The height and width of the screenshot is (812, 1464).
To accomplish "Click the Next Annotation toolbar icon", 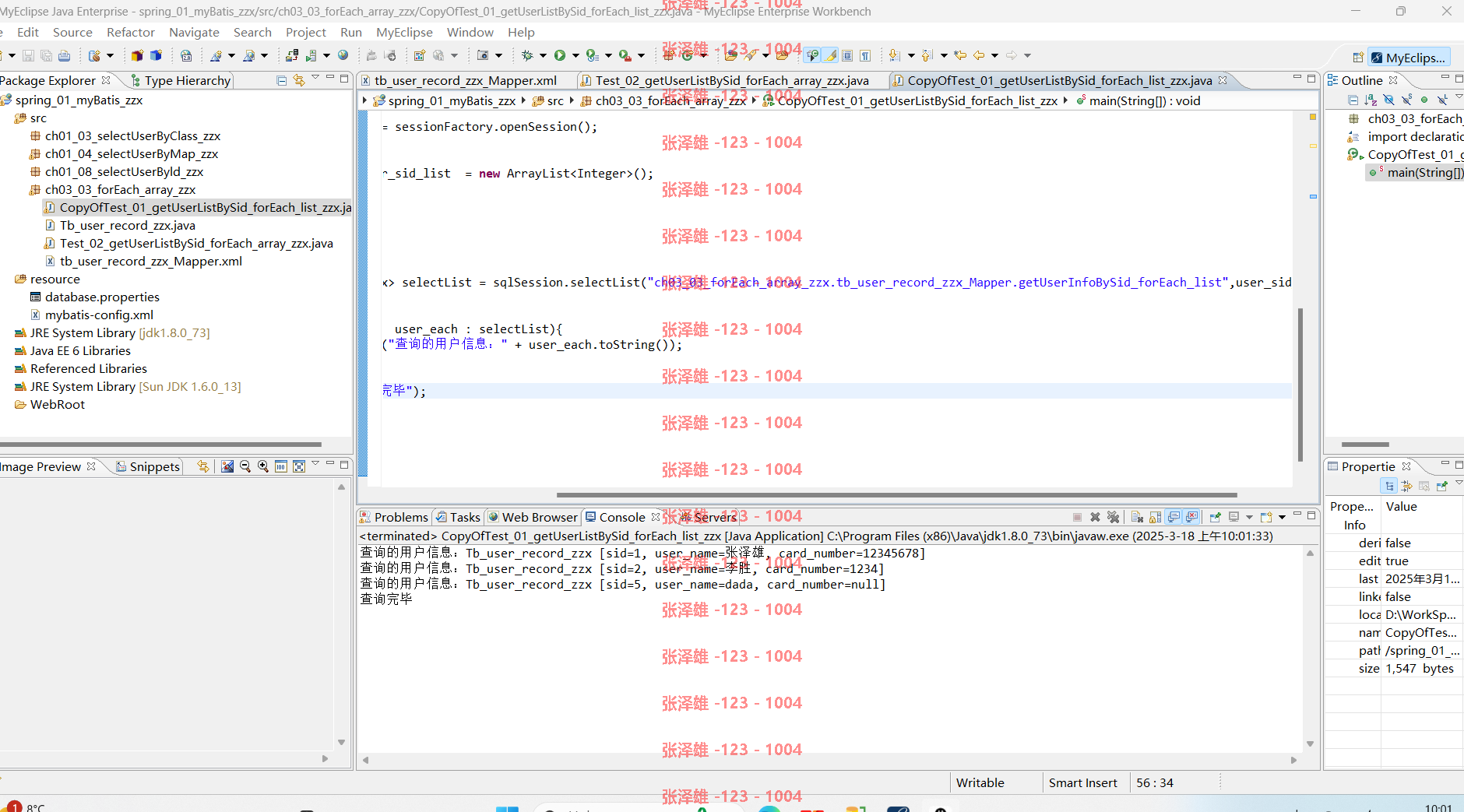I will [x=894, y=55].
